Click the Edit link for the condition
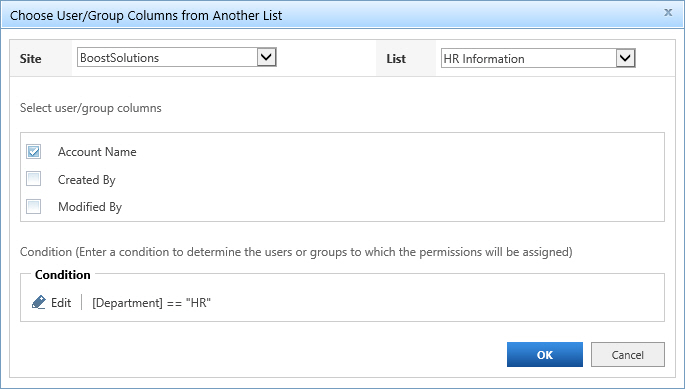The width and height of the screenshot is (685, 389). click(61, 302)
